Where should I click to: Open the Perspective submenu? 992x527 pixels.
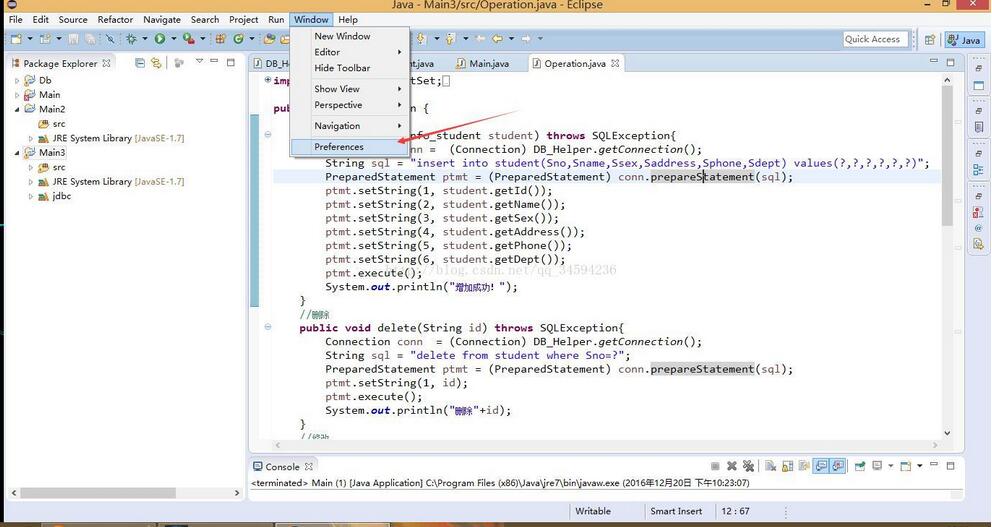click(349, 105)
